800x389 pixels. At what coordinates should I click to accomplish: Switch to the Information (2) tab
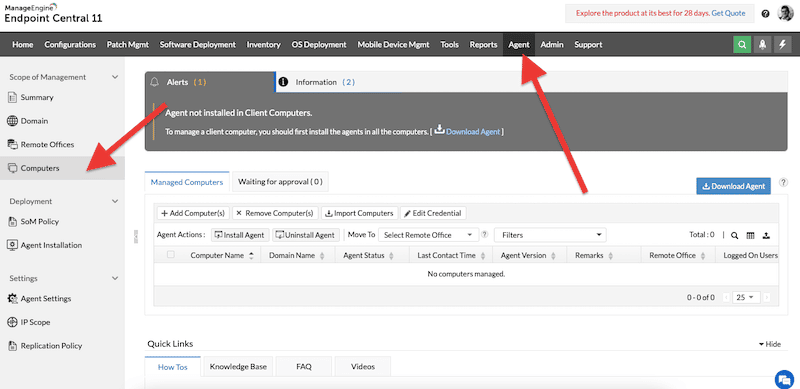[325, 82]
